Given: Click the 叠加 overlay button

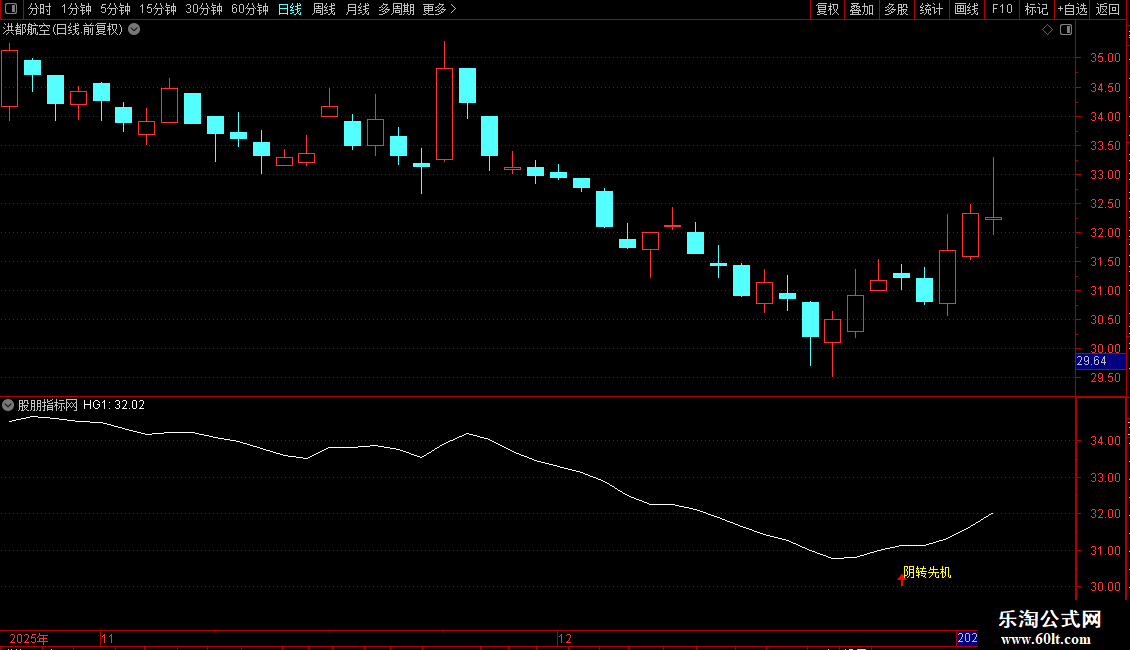Looking at the screenshot, I should point(862,9).
